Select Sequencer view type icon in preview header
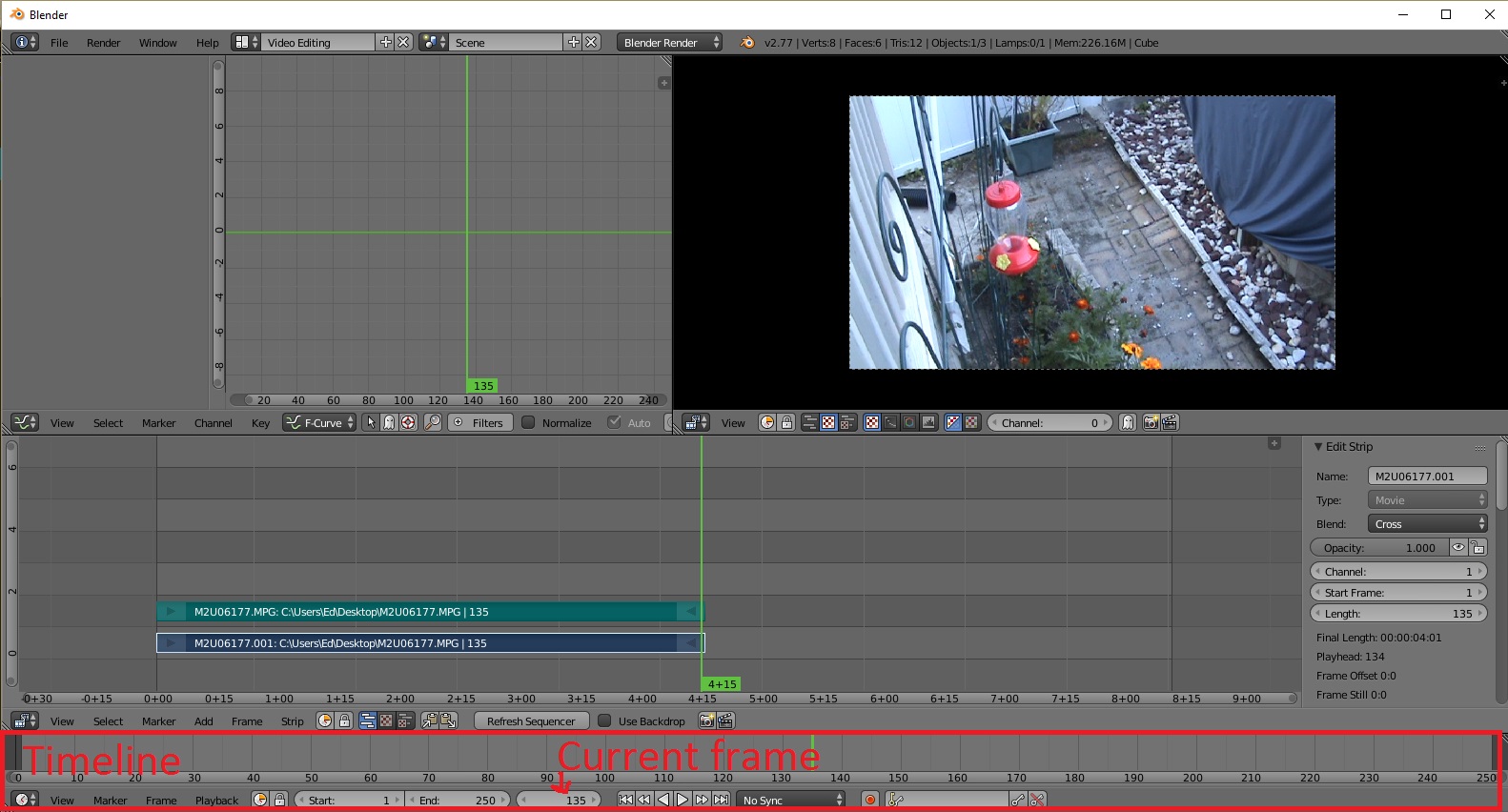 [x=809, y=422]
